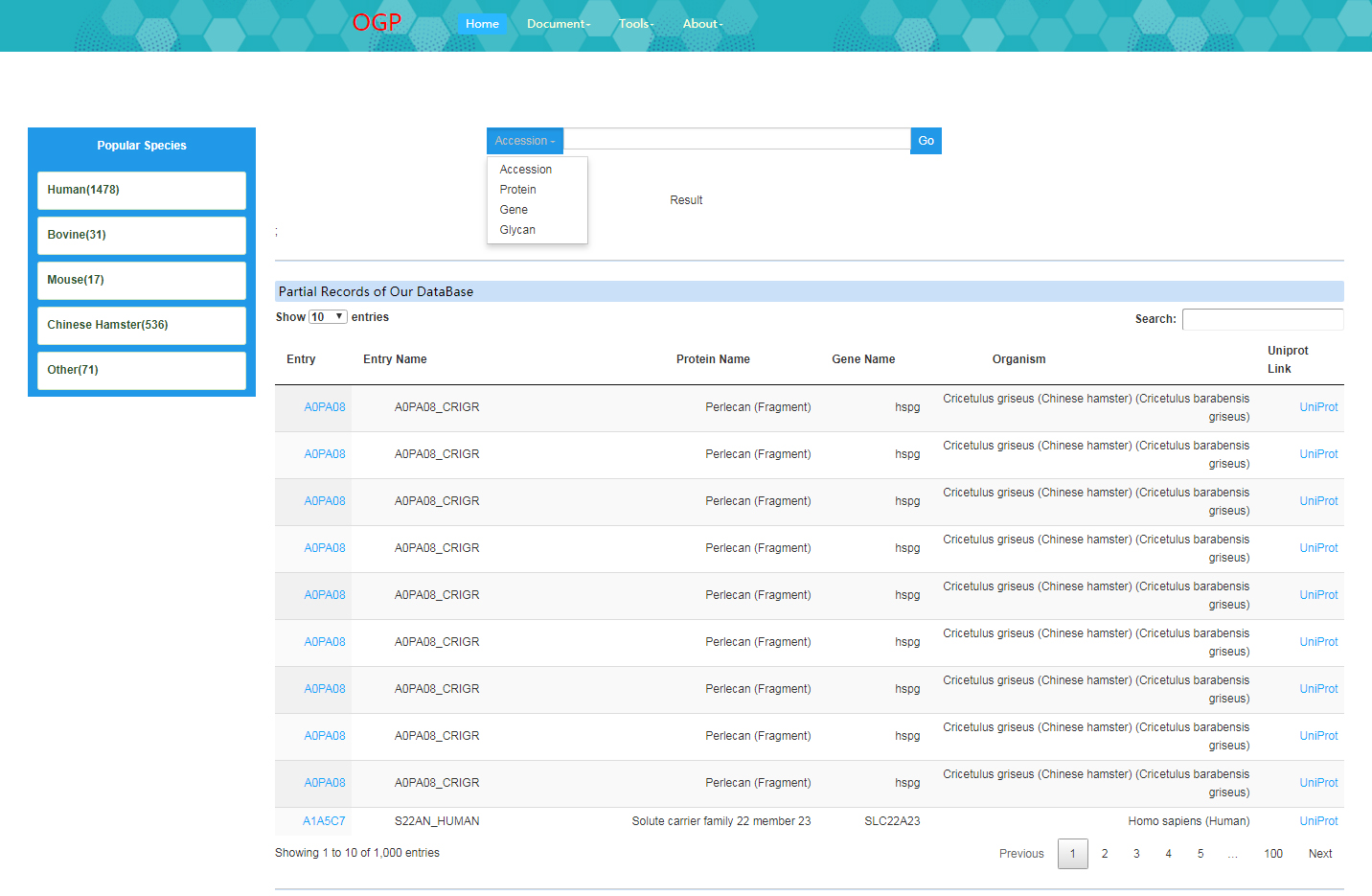
Task: Go to page 1
Action: [x=1073, y=854]
